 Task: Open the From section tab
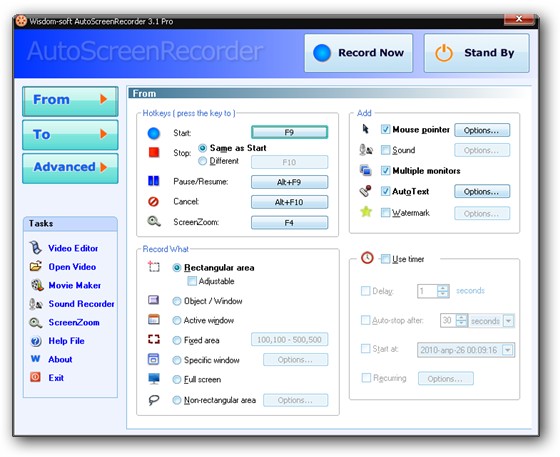[x=70, y=101]
